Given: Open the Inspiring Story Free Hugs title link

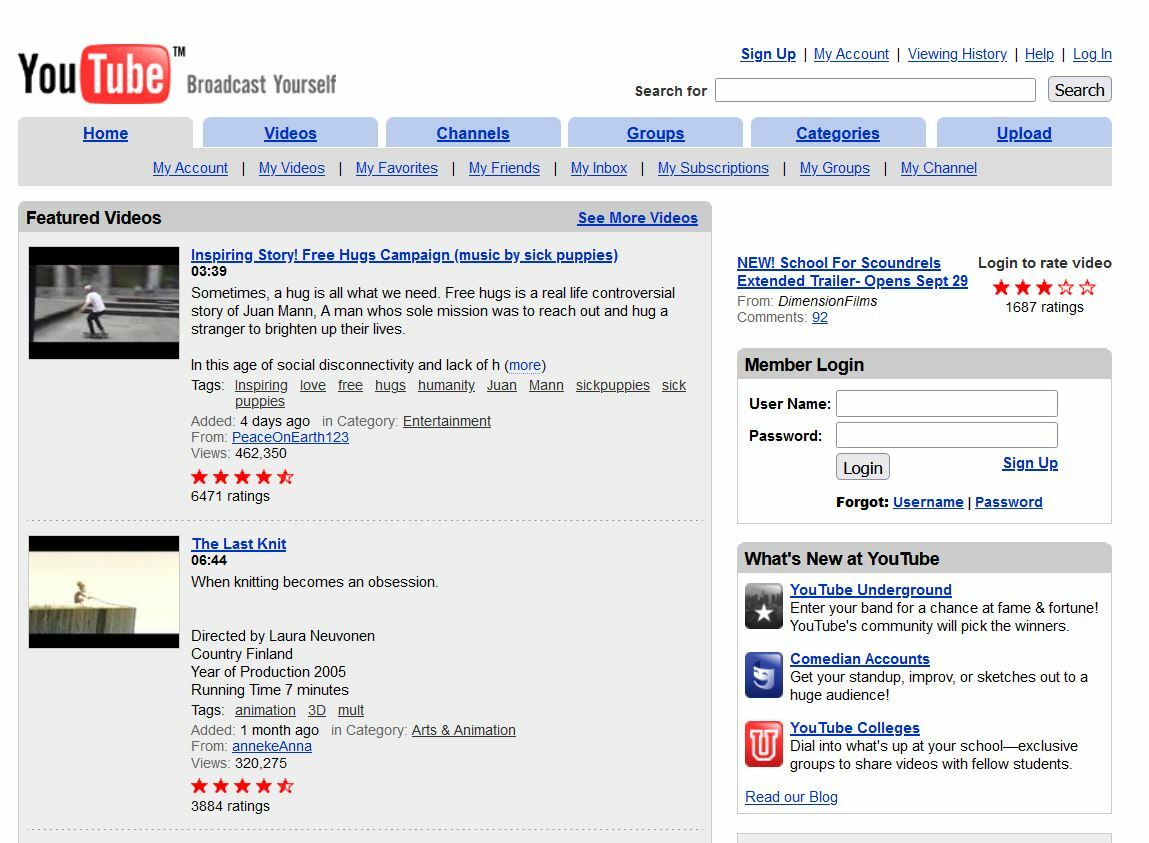Looking at the screenshot, I should (404, 255).
